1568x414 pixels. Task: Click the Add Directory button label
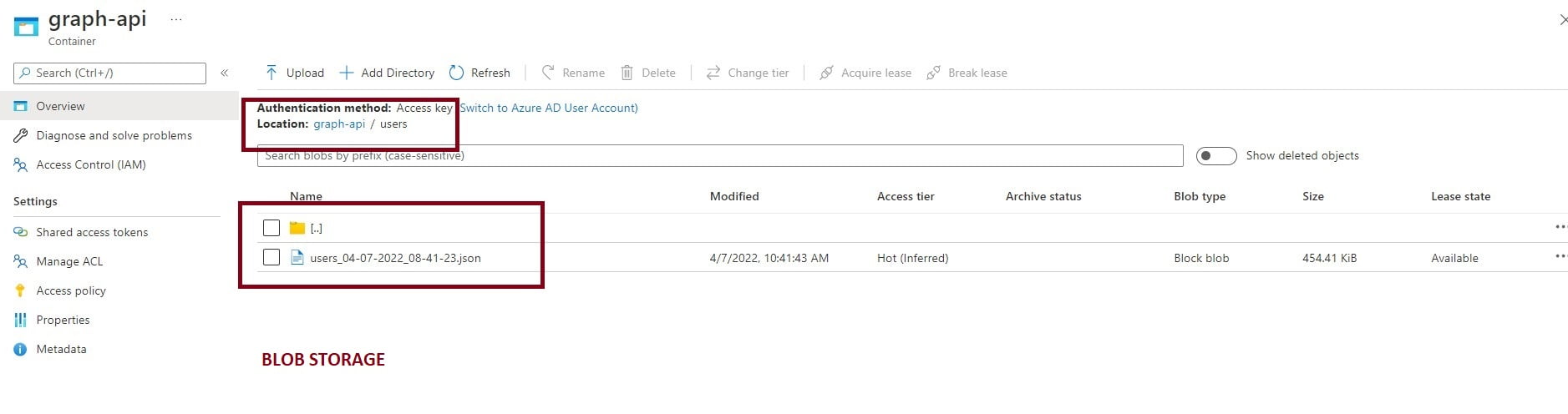pyautogui.click(x=398, y=73)
